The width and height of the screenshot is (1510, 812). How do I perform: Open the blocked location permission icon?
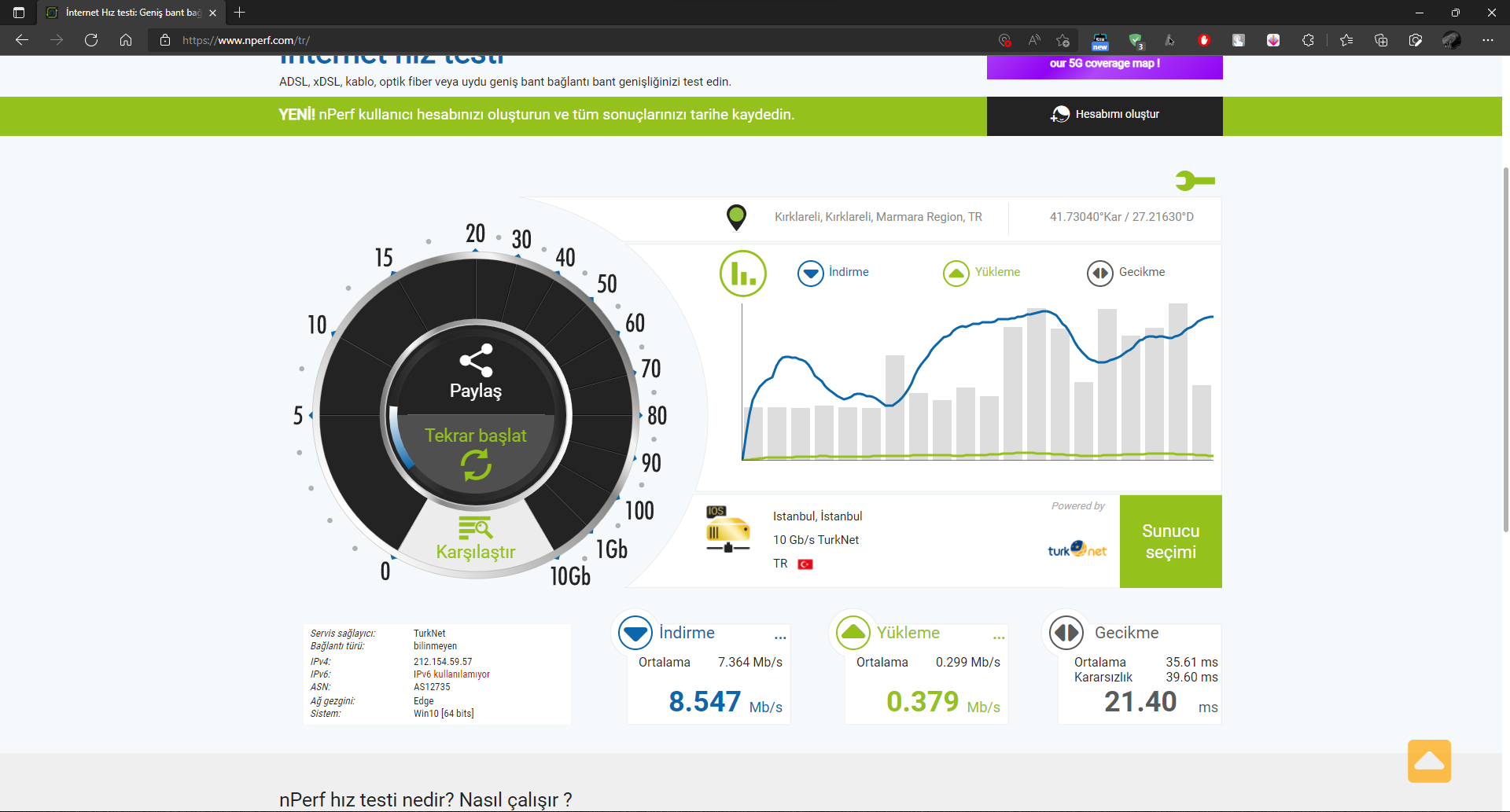click(x=1004, y=40)
